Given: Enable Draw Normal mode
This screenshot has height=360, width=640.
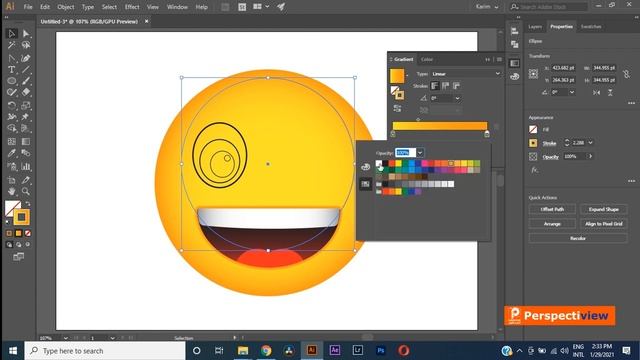Looking at the screenshot, I should coord(9,245).
